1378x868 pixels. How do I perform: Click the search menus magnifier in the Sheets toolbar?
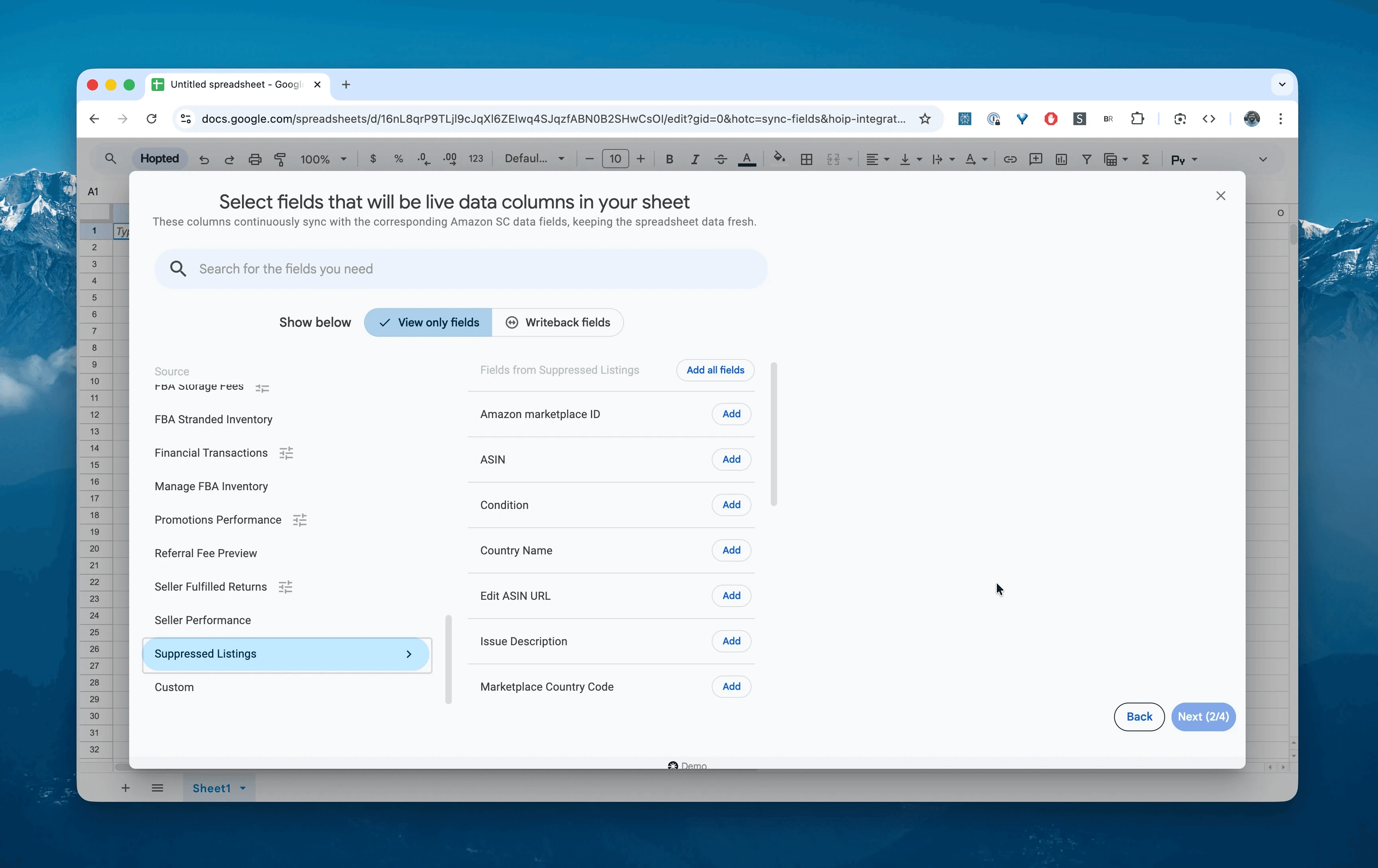tap(110, 159)
